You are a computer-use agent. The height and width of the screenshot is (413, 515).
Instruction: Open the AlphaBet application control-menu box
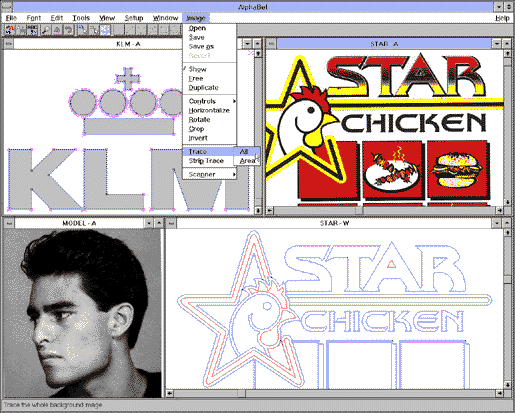[x=7, y=7]
